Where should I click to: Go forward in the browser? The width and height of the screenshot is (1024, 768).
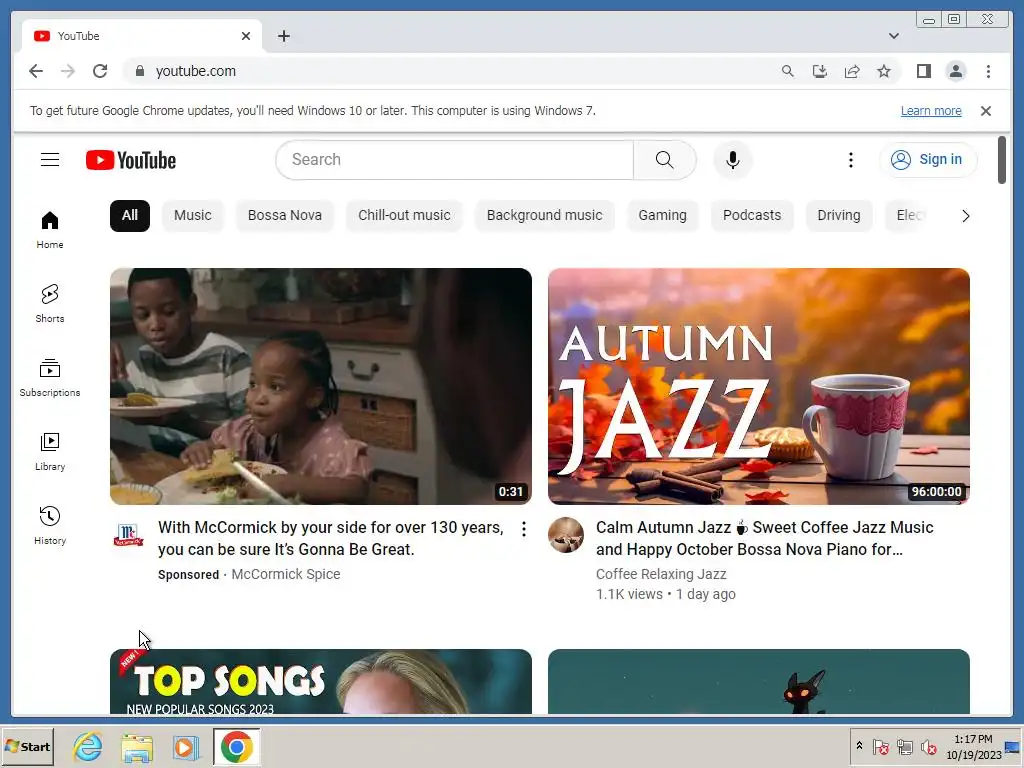click(68, 71)
